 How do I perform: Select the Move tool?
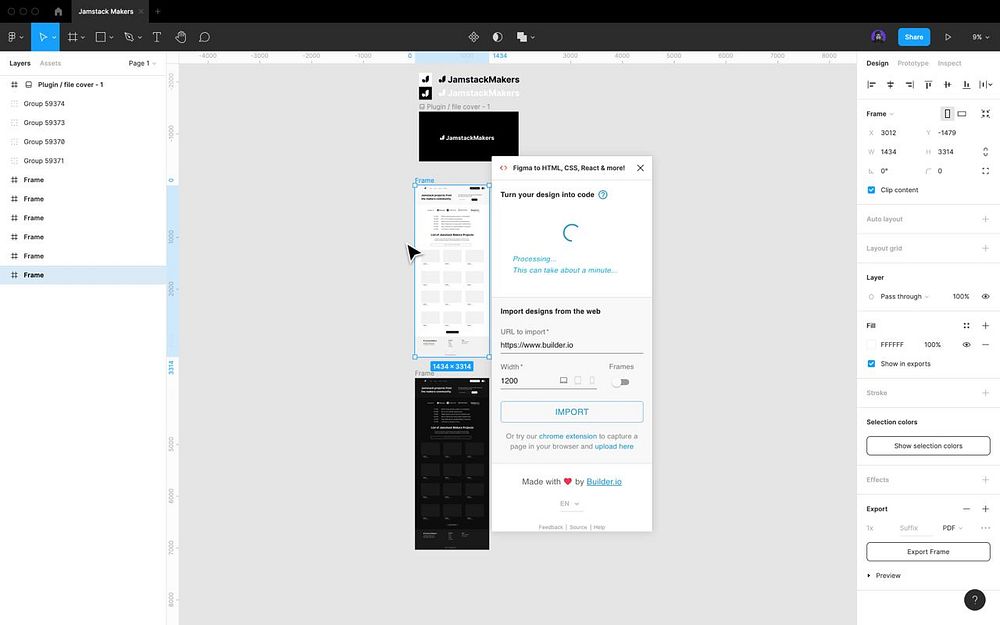coord(43,37)
